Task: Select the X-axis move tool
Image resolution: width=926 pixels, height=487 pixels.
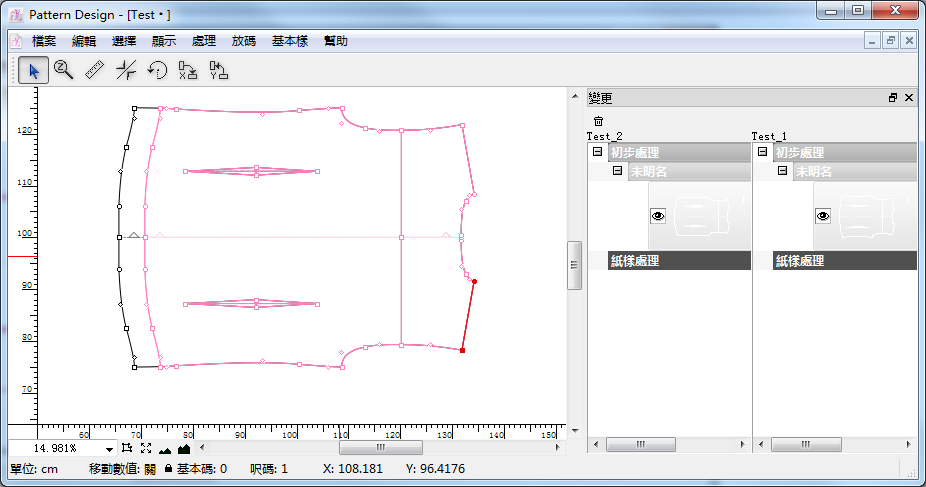Action: 188,70
